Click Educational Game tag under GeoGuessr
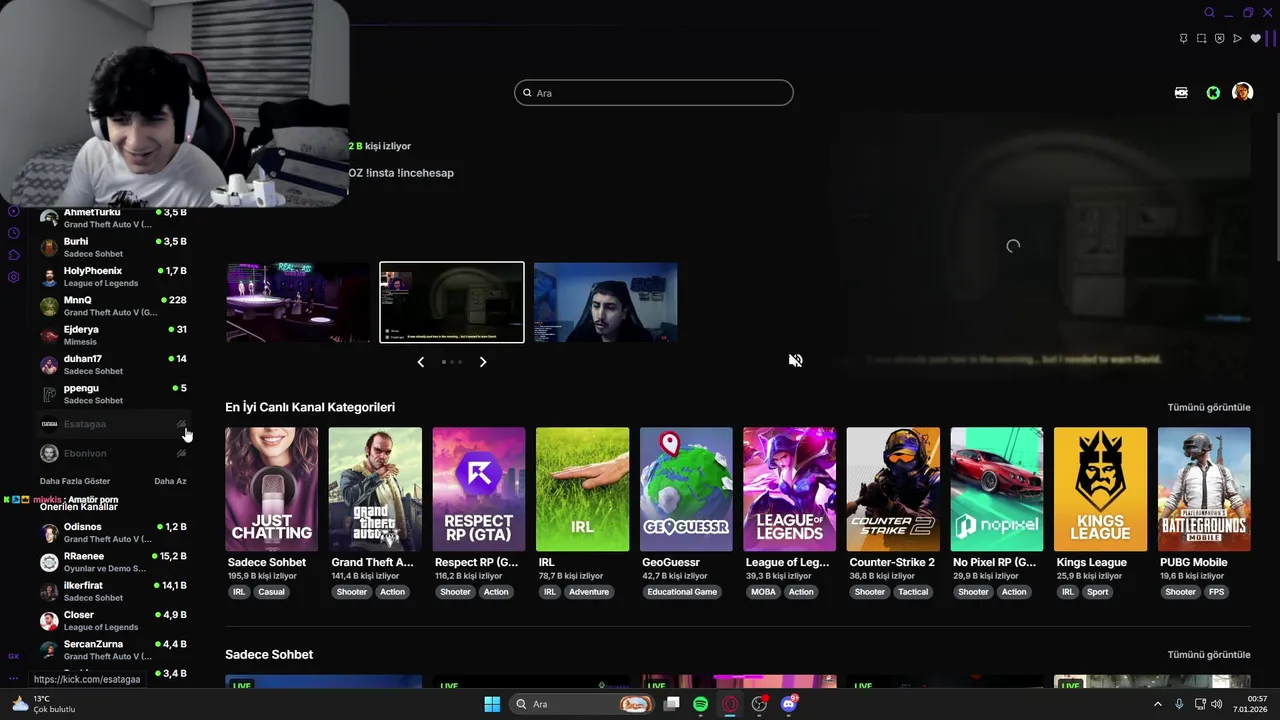This screenshot has height=720, width=1280. 682,592
